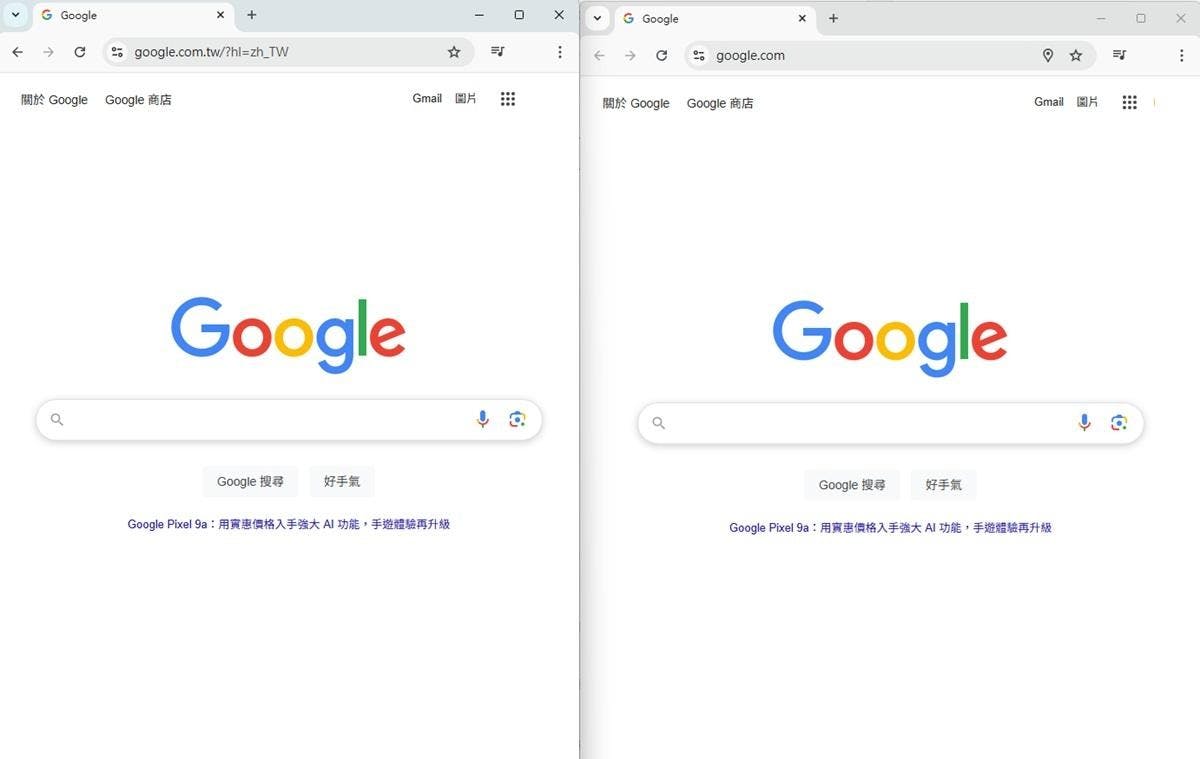
Task: Reload the google.com.tw page
Action: (80, 52)
